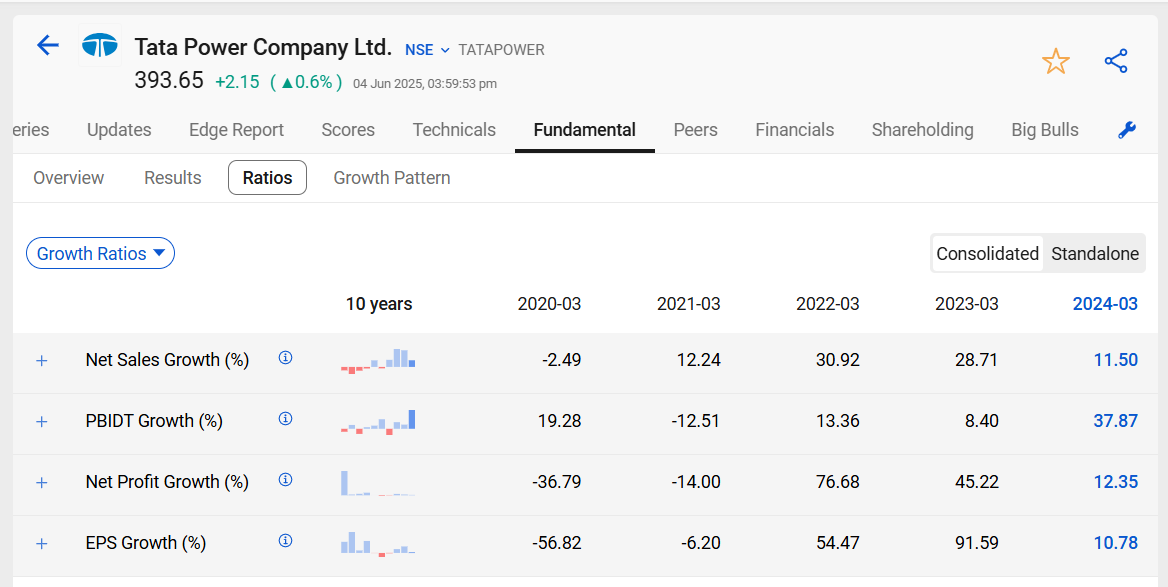Click the +2.15 price change value
The width and height of the screenshot is (1168, 587).
coord(237,82)
